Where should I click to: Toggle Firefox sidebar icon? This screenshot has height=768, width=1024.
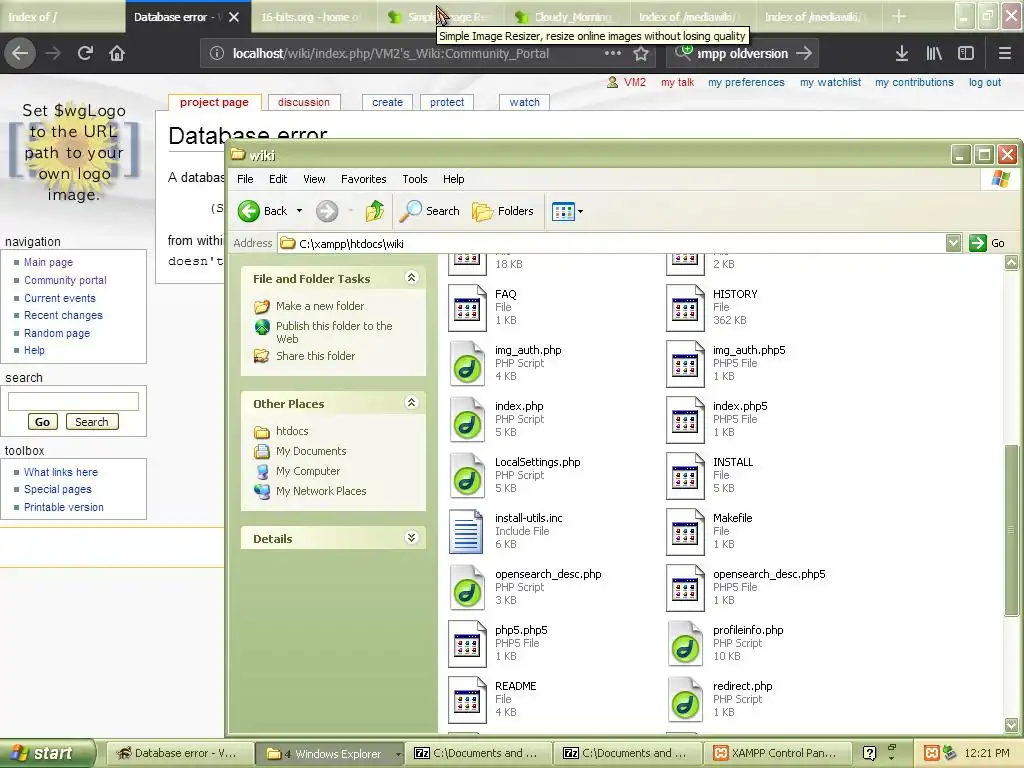[x=966, y=54]
